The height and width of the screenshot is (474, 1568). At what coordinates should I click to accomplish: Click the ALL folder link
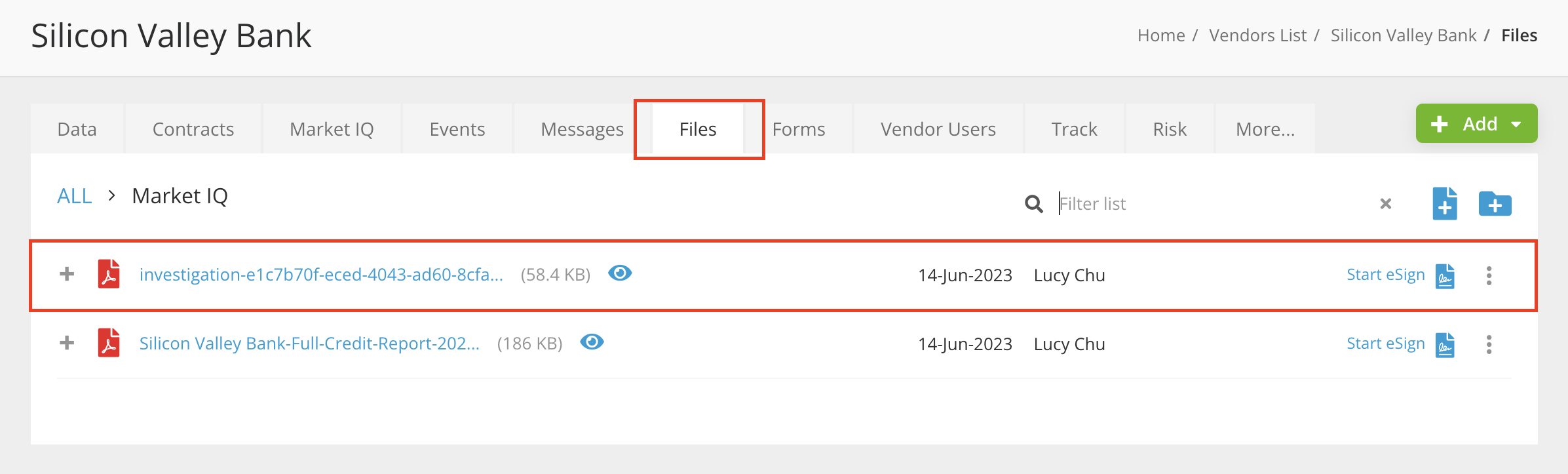[x=75, y=196]
